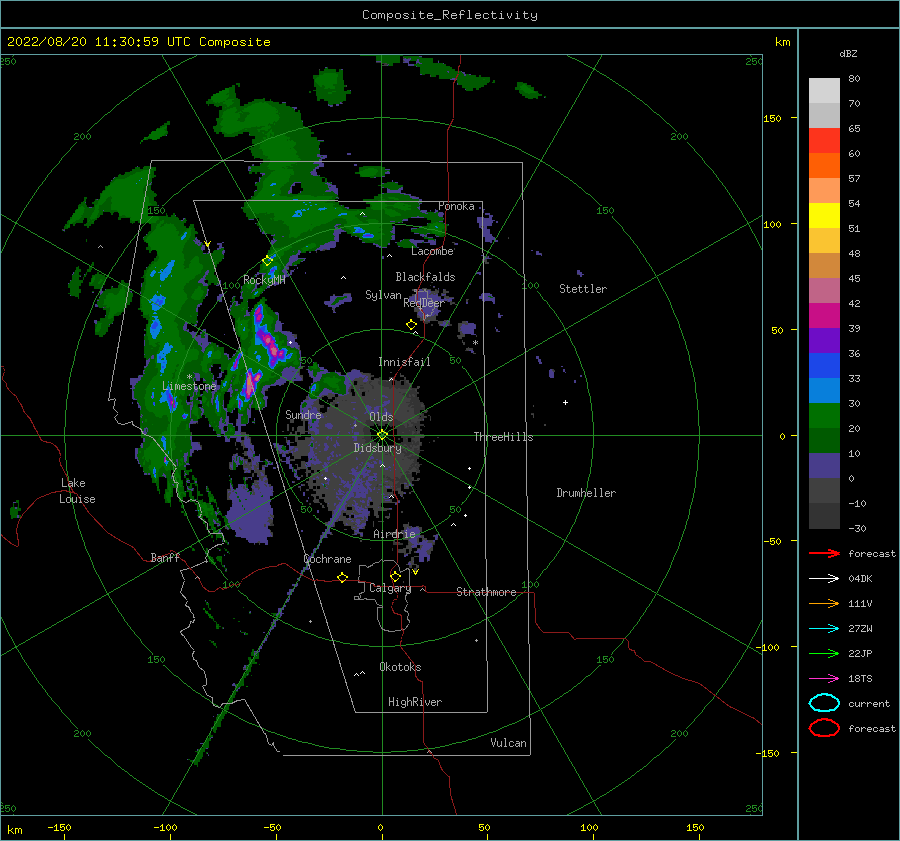Screen dimensions: 900x841
Task: Click the cyan 27ZW arrow icon
Action: pos(824,629)
